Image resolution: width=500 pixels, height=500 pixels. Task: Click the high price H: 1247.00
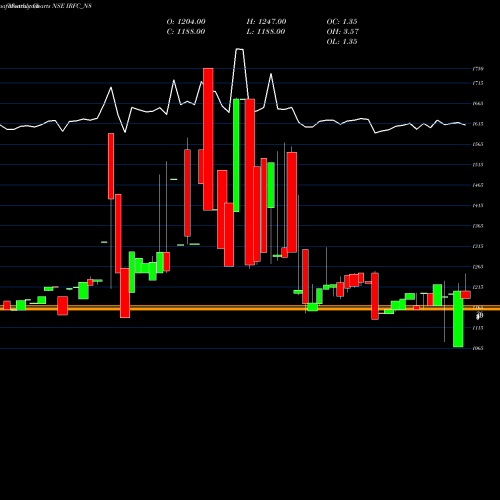tap(266, 22)
